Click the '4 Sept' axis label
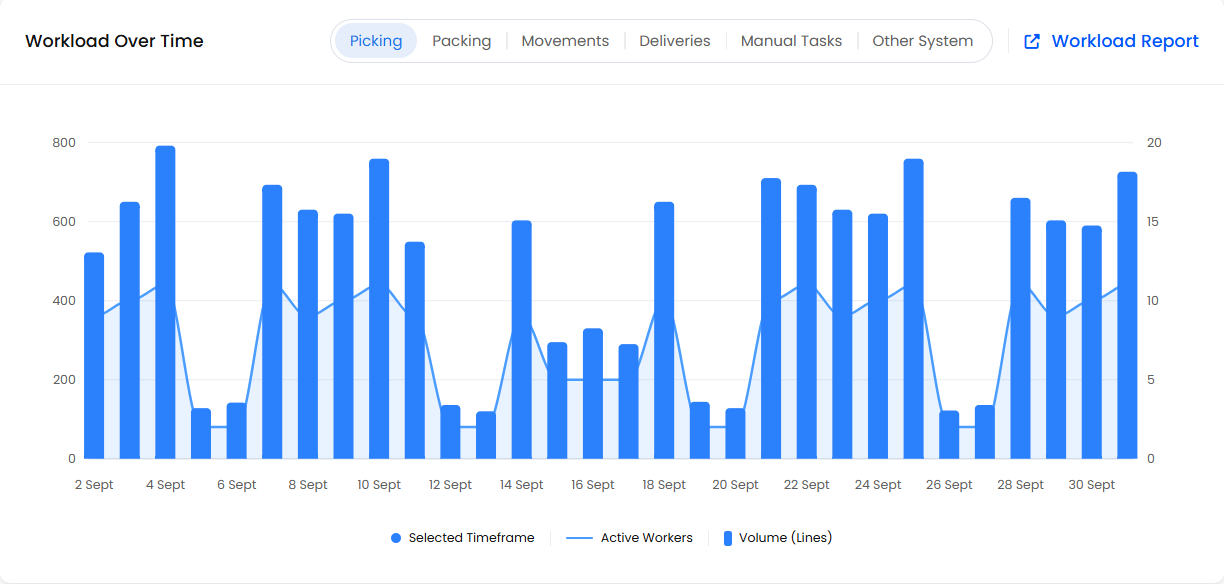 (x=165, y=485)
